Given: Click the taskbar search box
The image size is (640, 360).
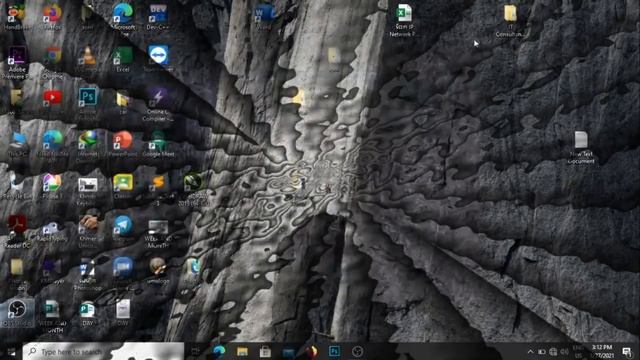Looking at the screenshot, I should tap(103, 351).
